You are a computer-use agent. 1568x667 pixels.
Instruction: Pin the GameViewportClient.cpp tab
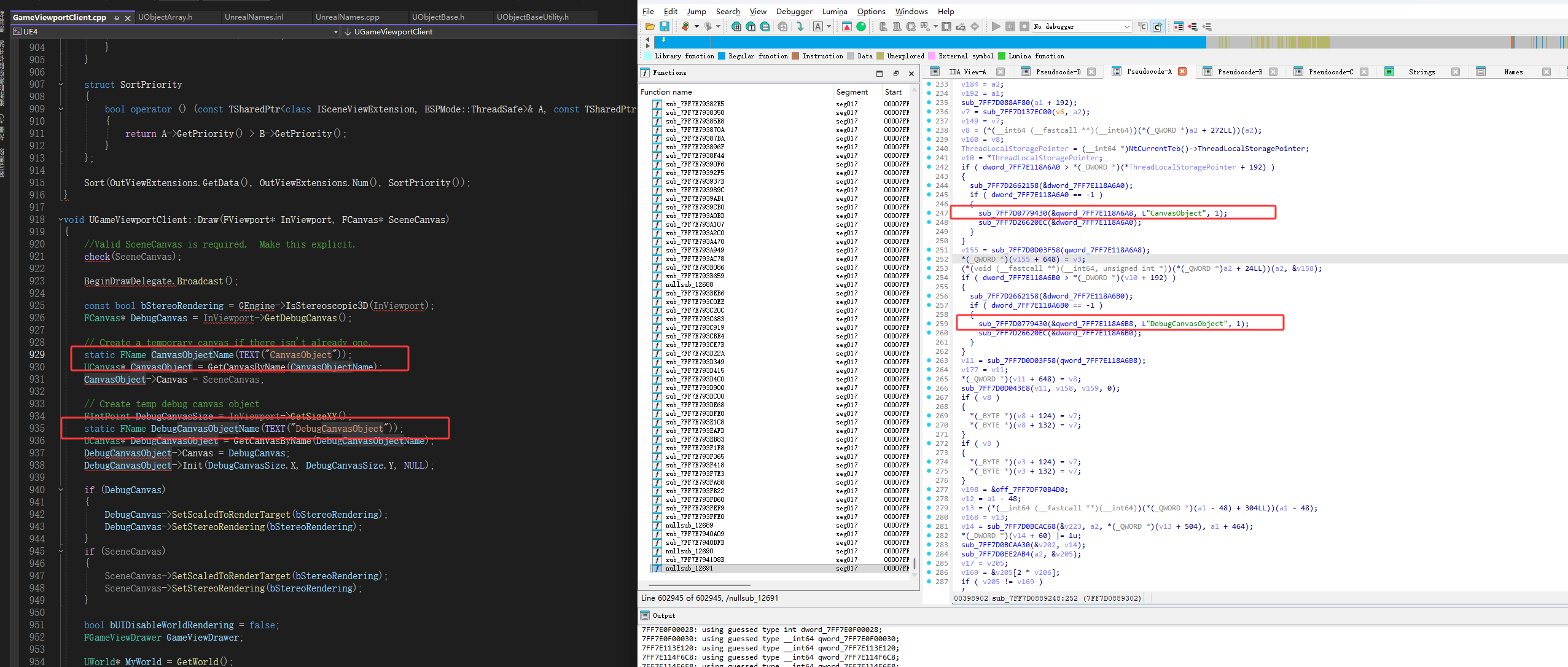pyautogui.click(x=116, y=18)
